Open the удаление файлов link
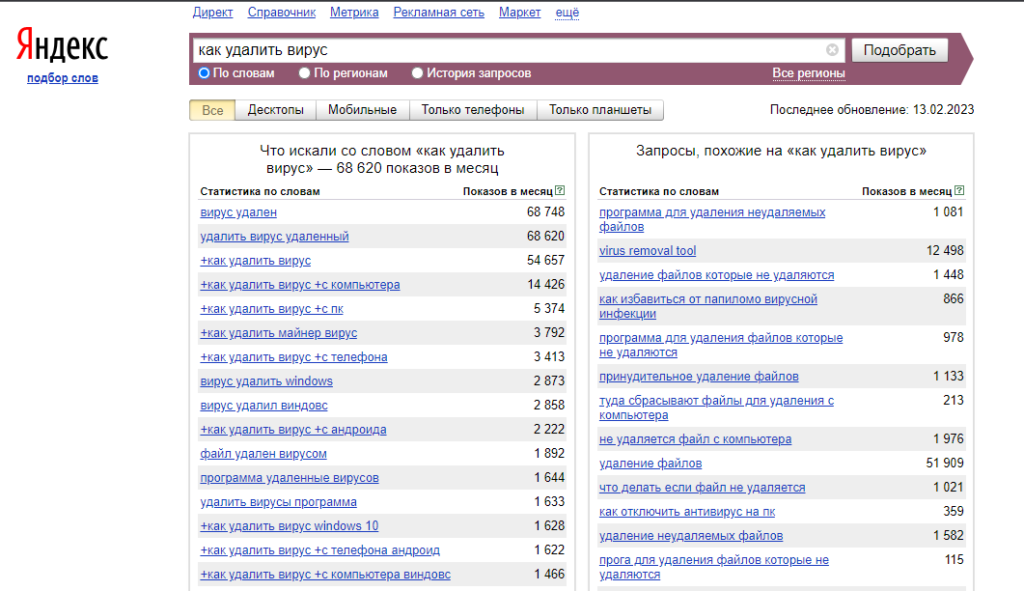 650,464
